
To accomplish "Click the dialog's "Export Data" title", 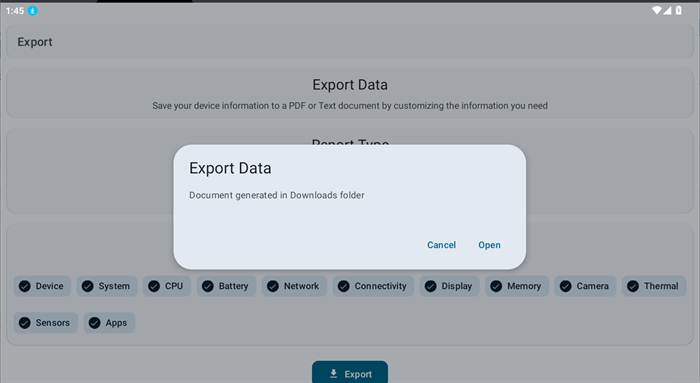I will coord(230,168).
